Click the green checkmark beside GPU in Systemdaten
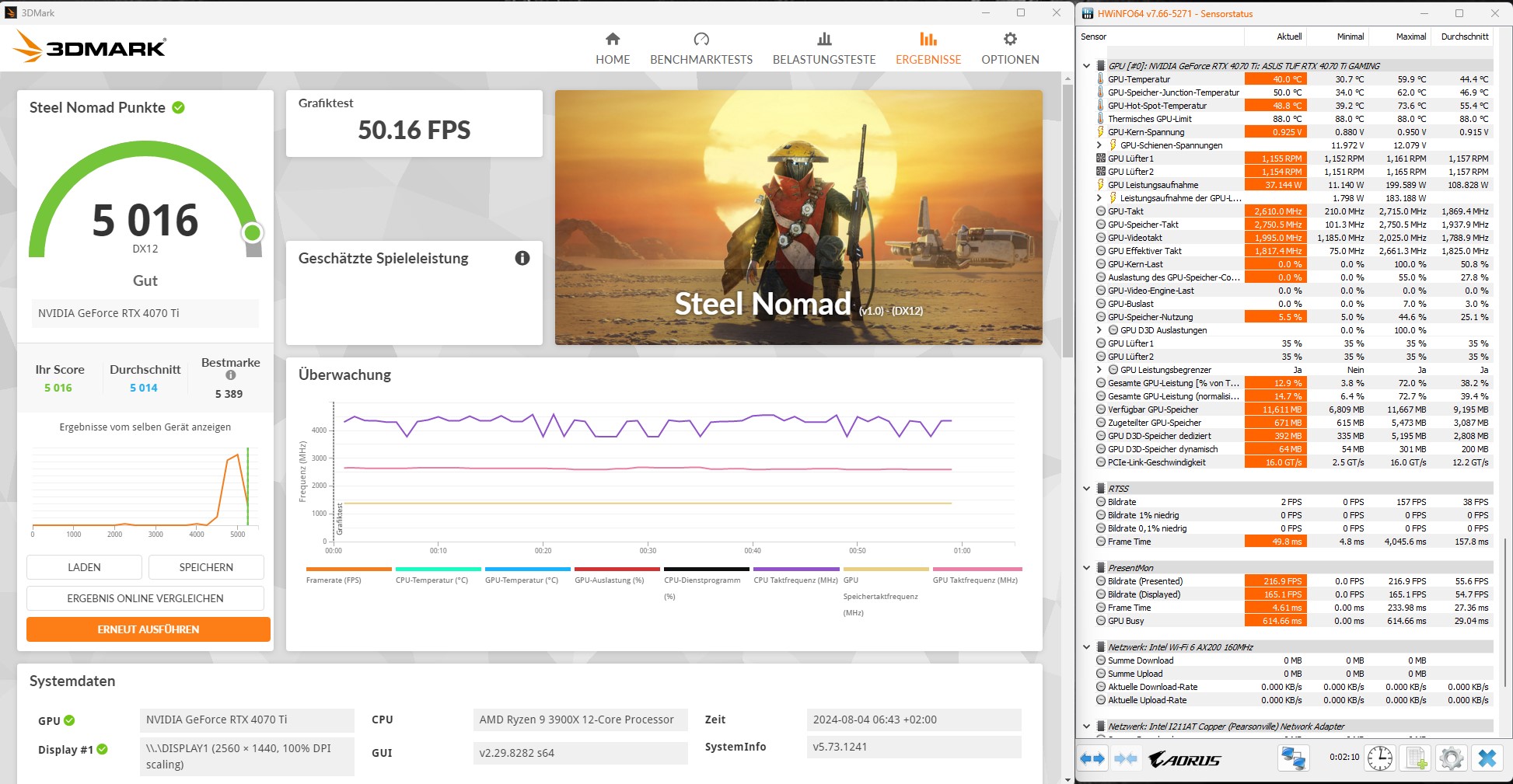 pos(69,720)
